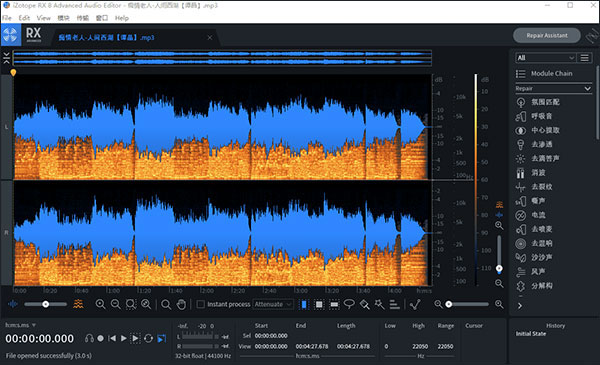Open the View menu
Viewport: 600px width, 365px height.
click(43, 18)
